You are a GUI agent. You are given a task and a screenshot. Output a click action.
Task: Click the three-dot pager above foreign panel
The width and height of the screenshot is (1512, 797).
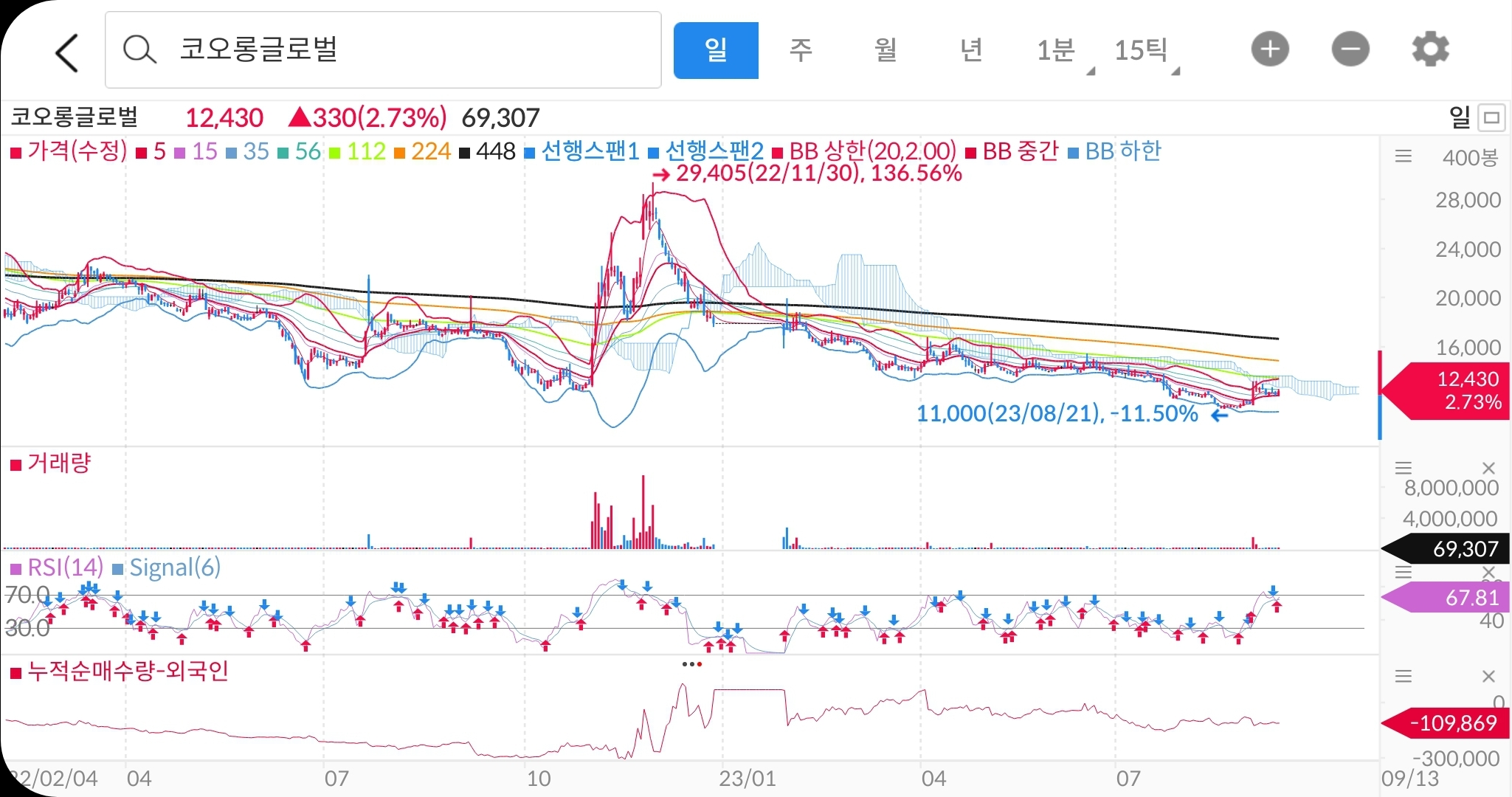pyautogui.click(x=692, y=664)
